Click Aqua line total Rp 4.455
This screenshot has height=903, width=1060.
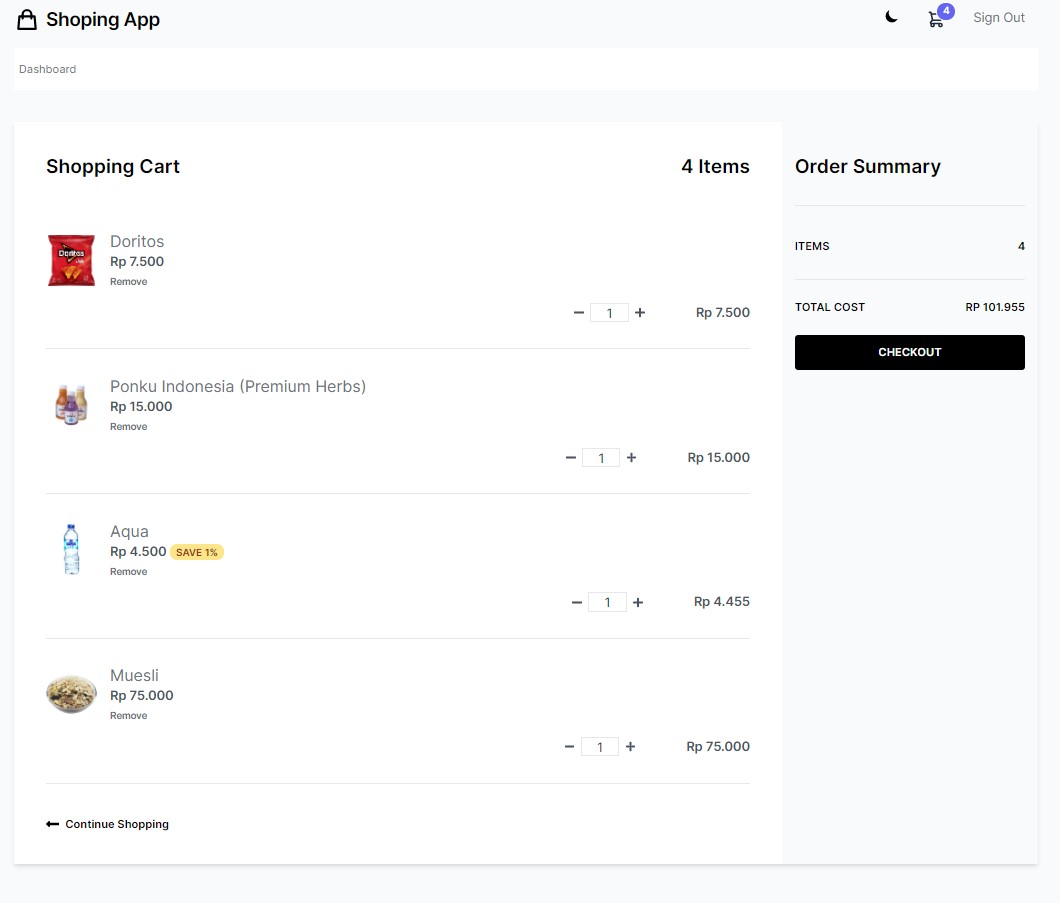721,602
